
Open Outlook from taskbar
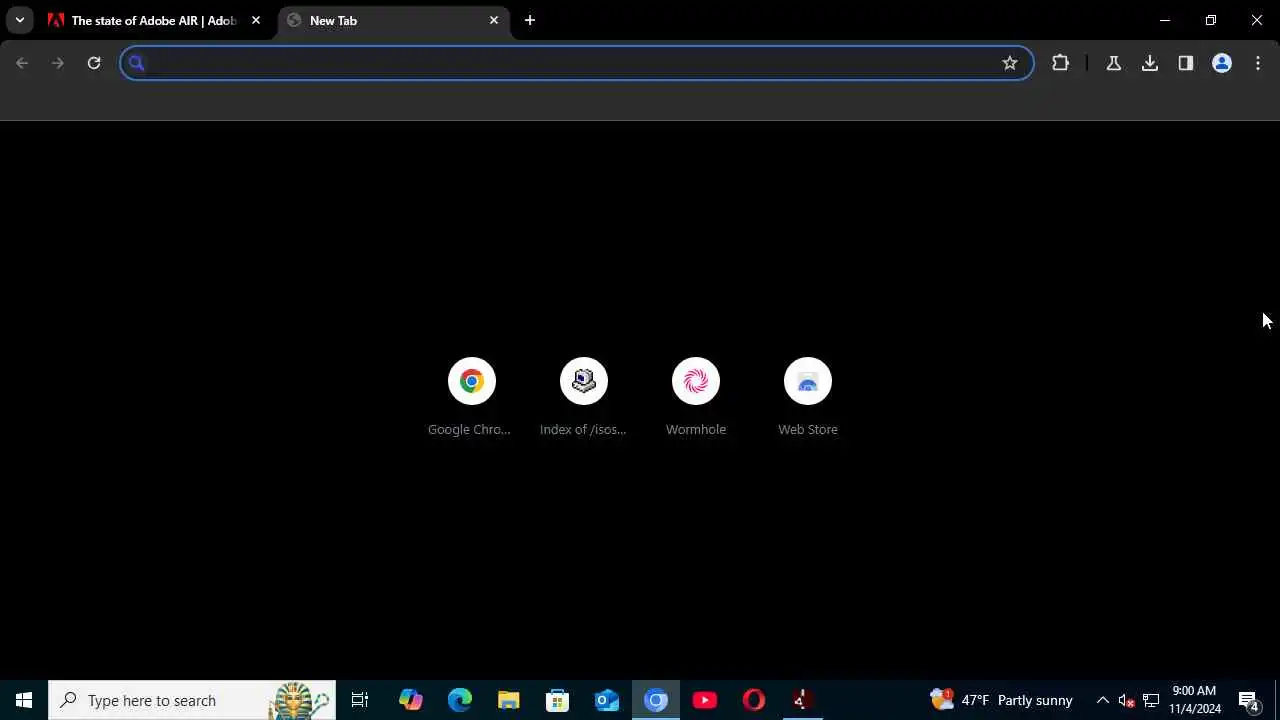click(x=607, y=700)
